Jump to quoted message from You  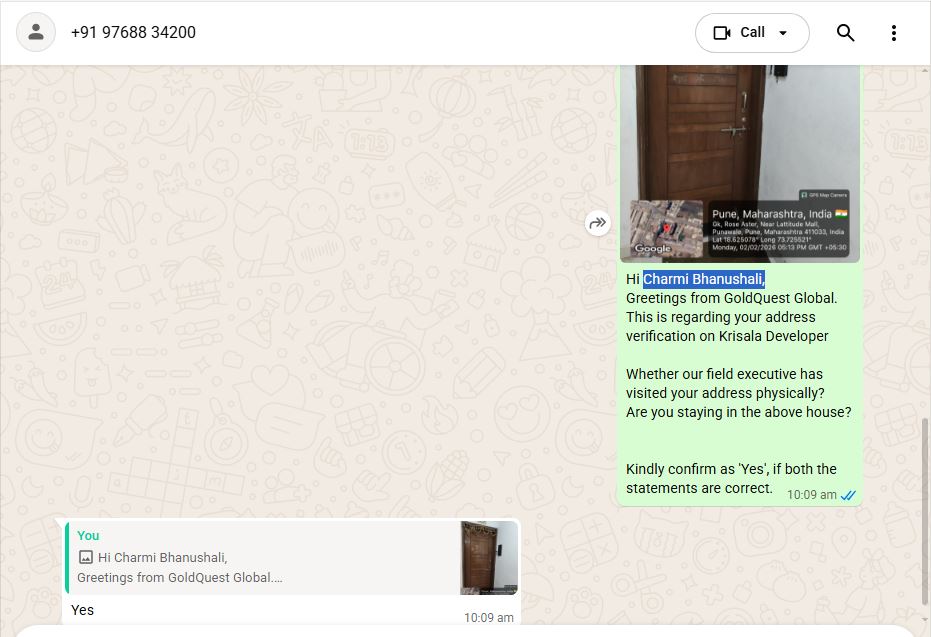(292, 557)
